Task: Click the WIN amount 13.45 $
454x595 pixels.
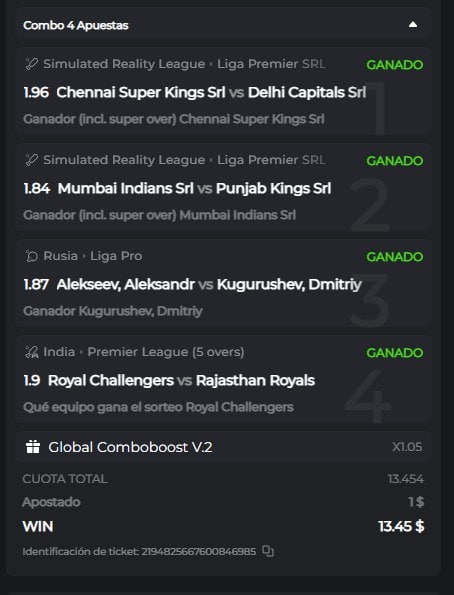Action: pos(401,526)
